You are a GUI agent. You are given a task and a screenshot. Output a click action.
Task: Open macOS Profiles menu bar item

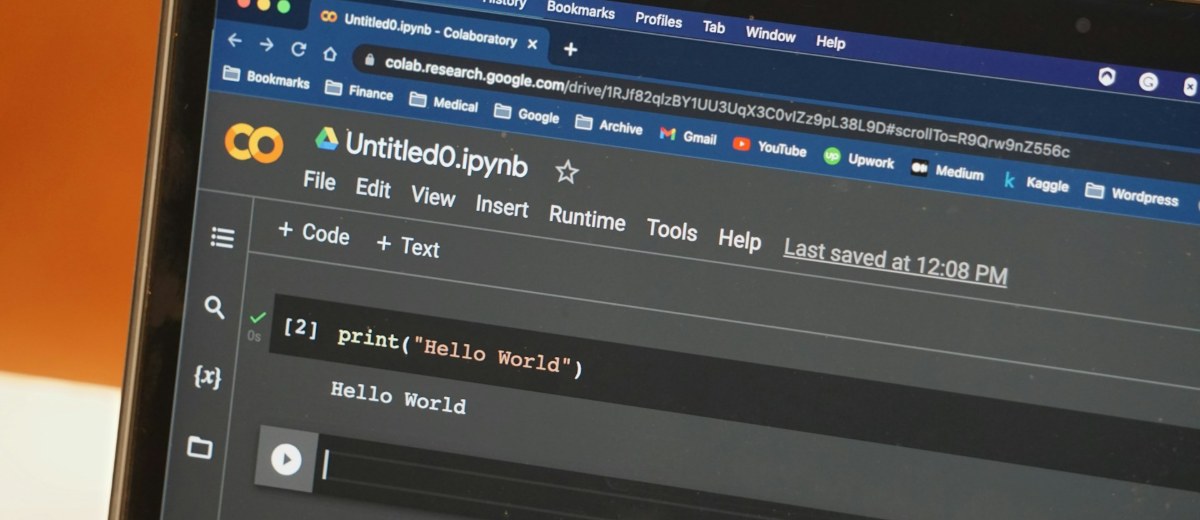point(659,20)
